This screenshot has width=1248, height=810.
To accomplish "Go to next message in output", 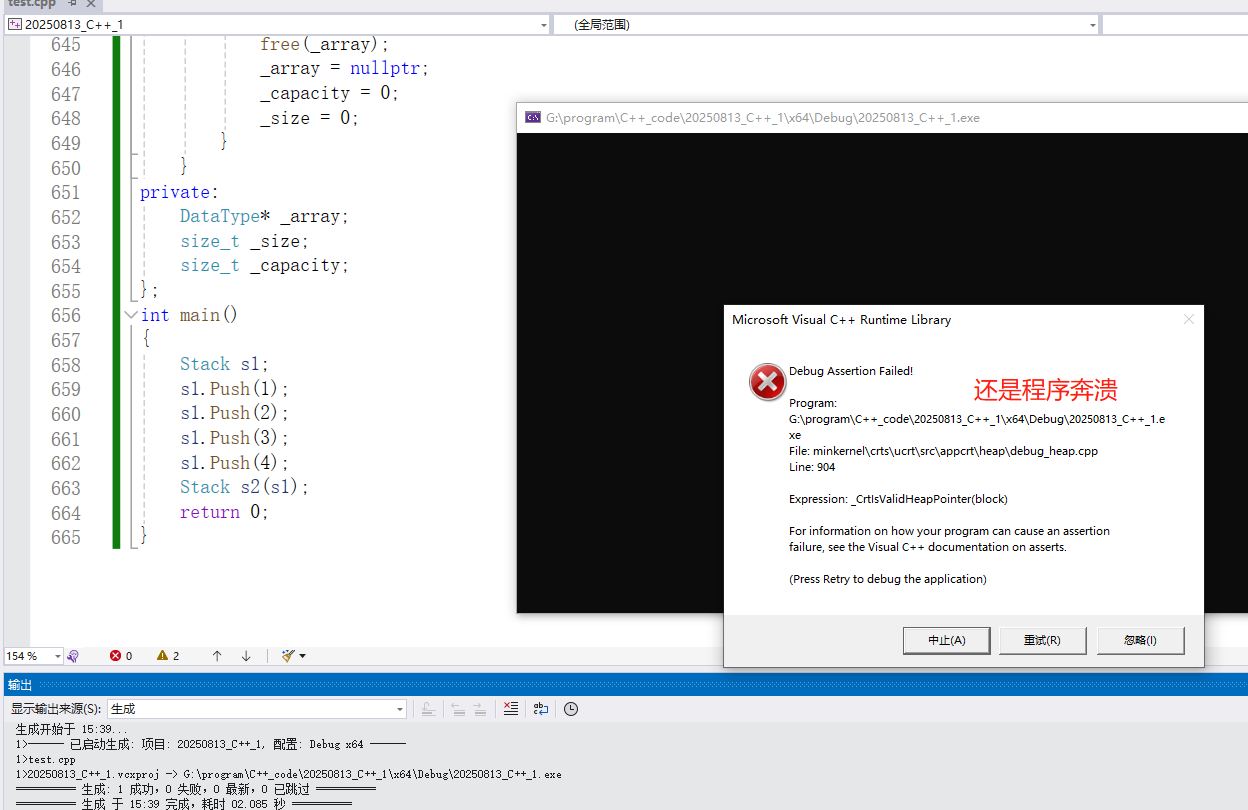I will (480, 709).
